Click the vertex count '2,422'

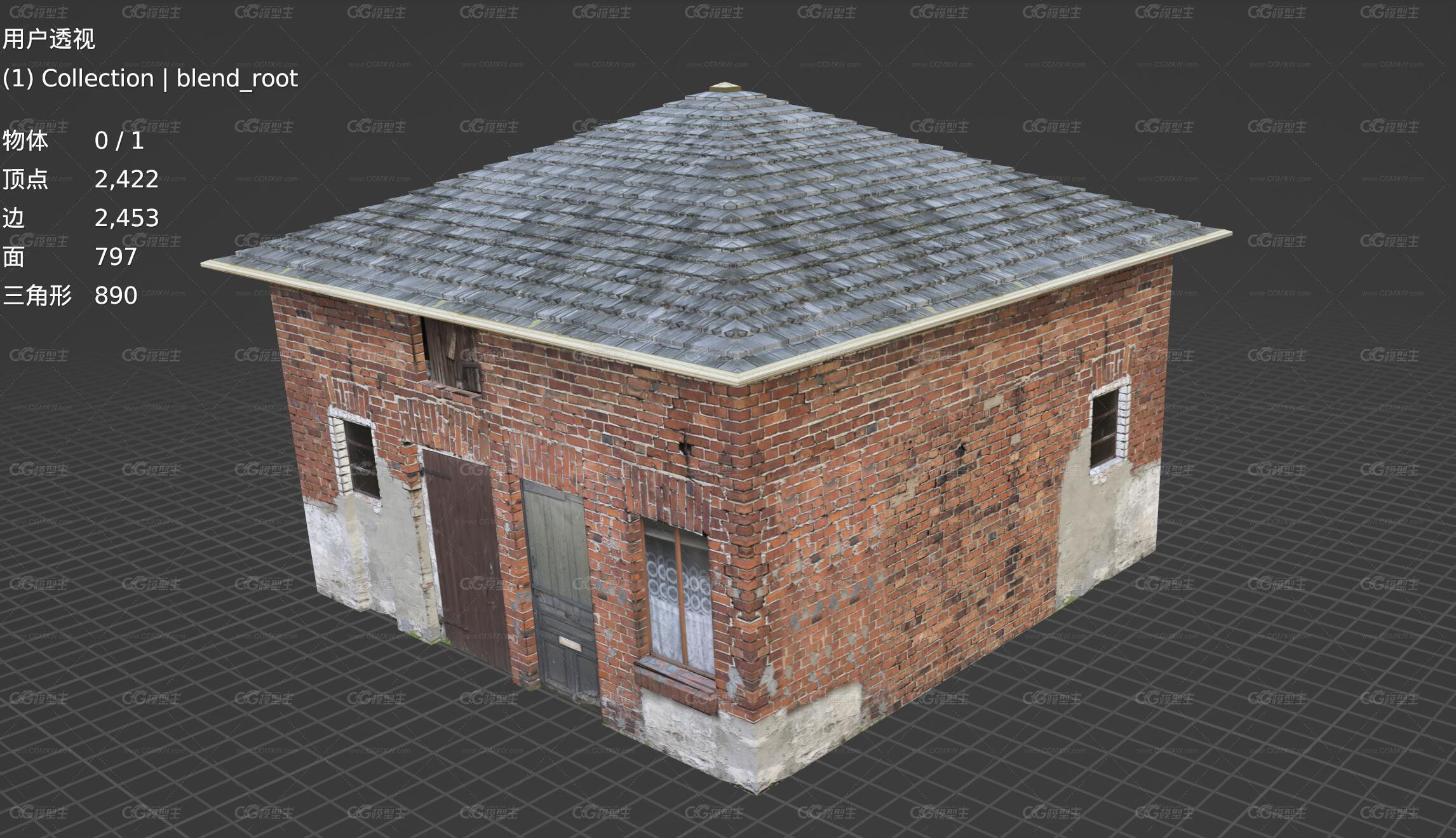[126, 180]
